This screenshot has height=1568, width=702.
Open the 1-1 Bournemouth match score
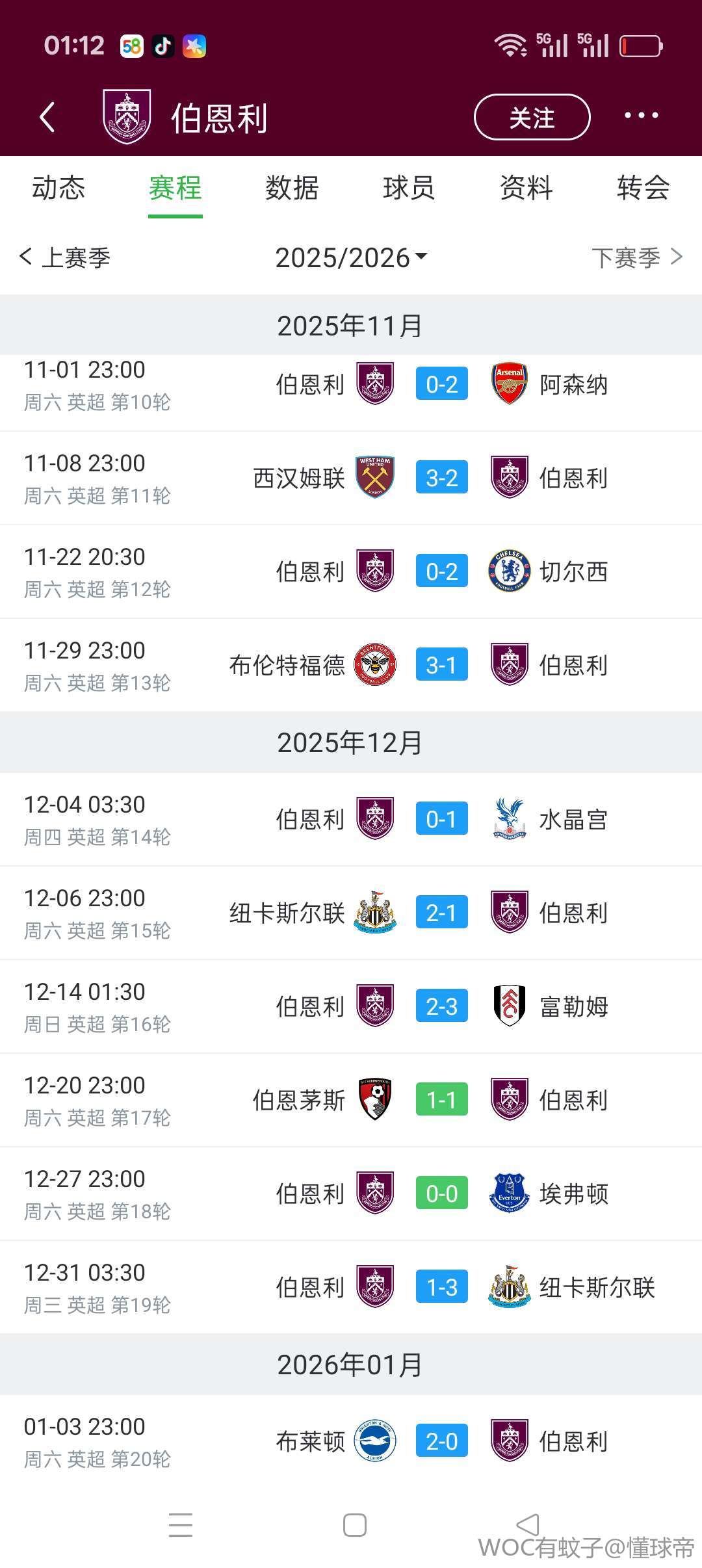click(442, 1100)
